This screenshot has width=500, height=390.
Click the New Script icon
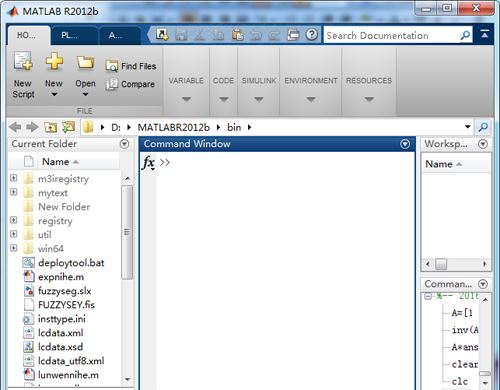[x=23, y=61]
